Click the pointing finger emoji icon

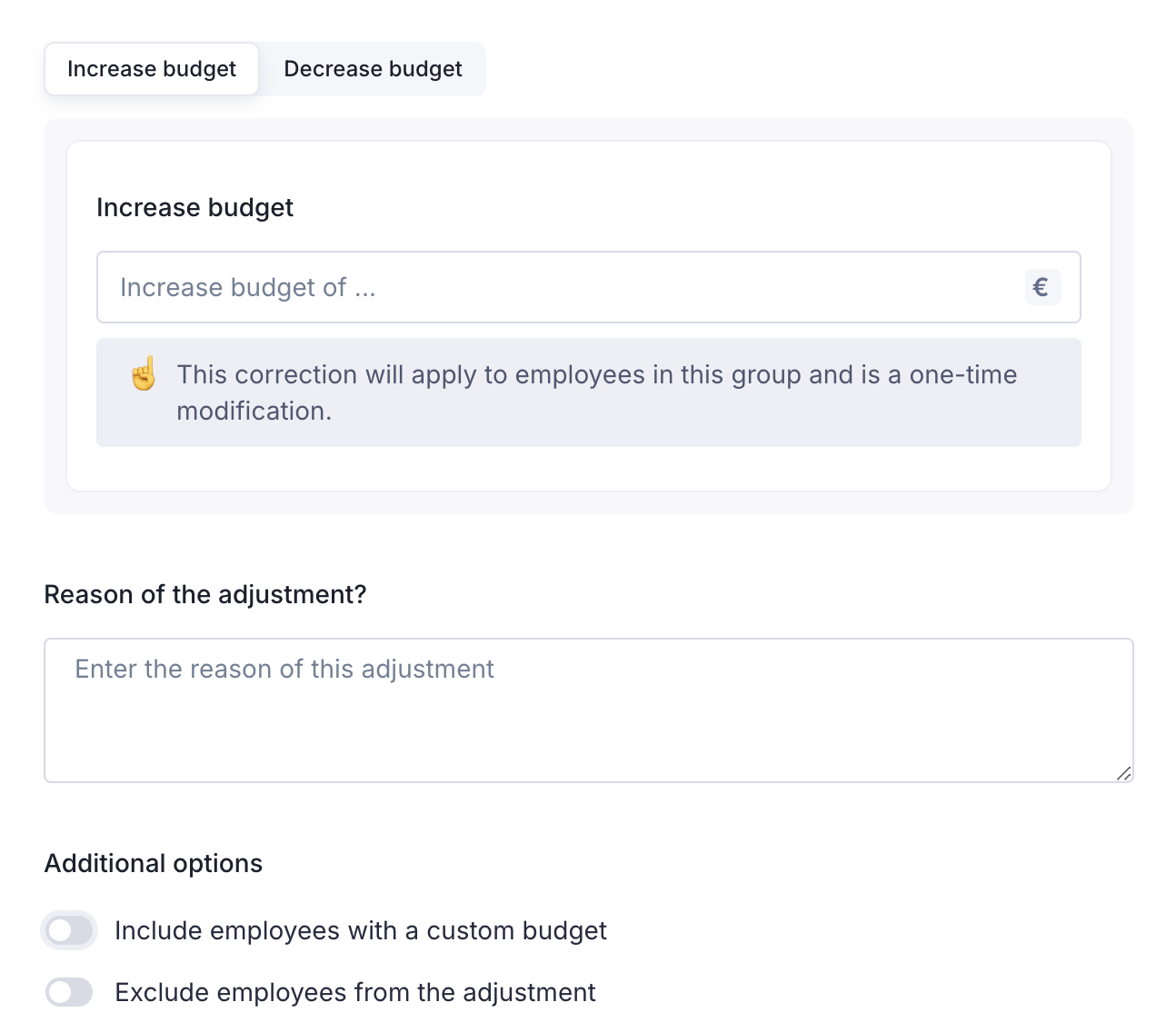pyautogui.click(x=144, y=374)
